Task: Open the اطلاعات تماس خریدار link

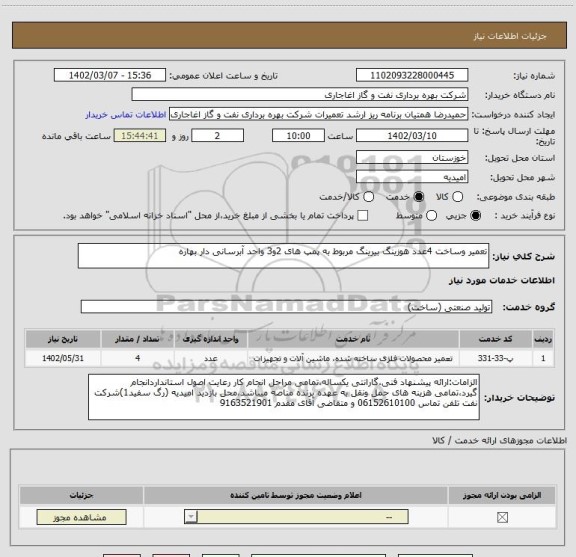Action: point(126,115)
